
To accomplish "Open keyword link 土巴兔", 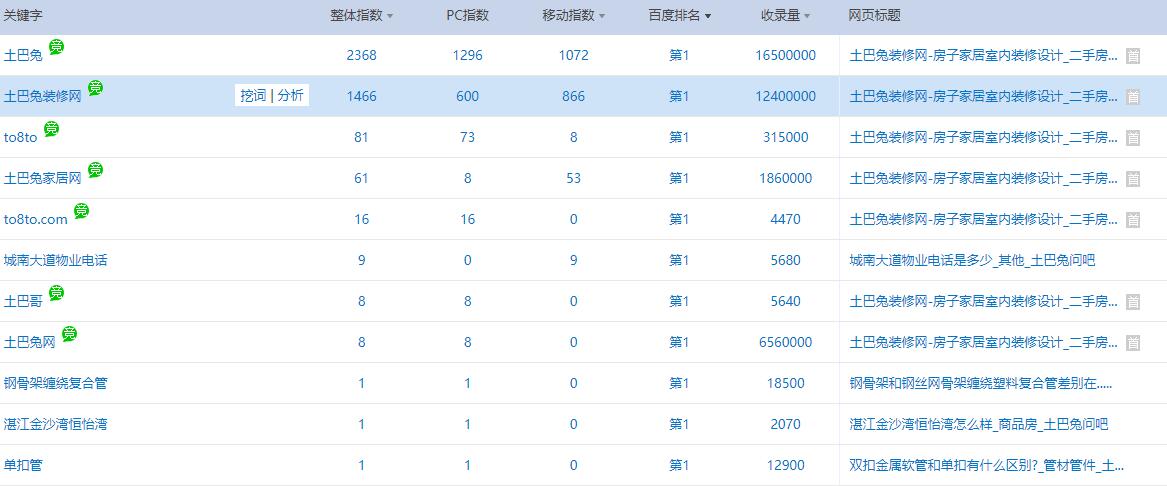I will pos(23,56).
